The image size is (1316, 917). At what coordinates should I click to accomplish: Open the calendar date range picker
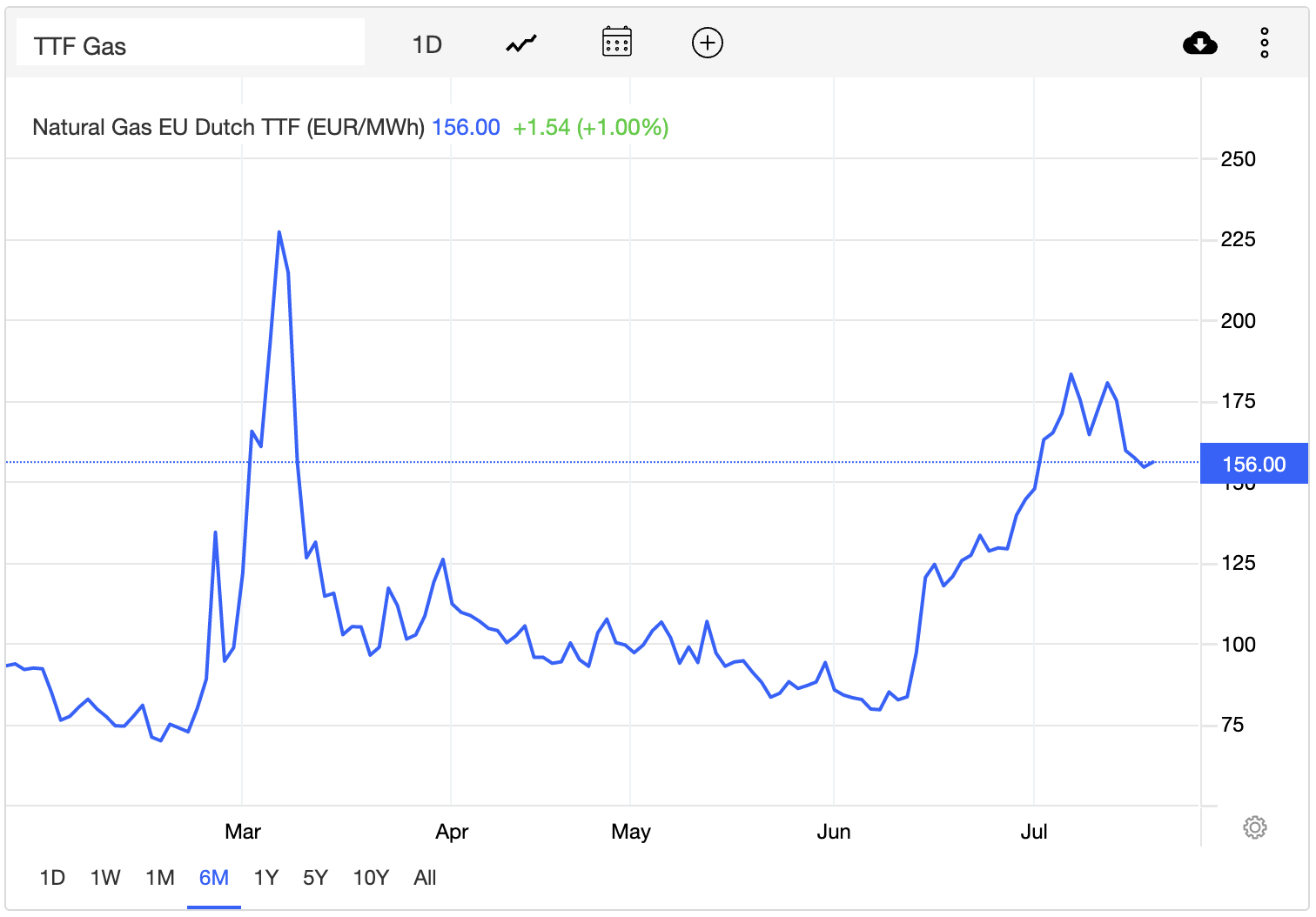[x=617, y=43]
